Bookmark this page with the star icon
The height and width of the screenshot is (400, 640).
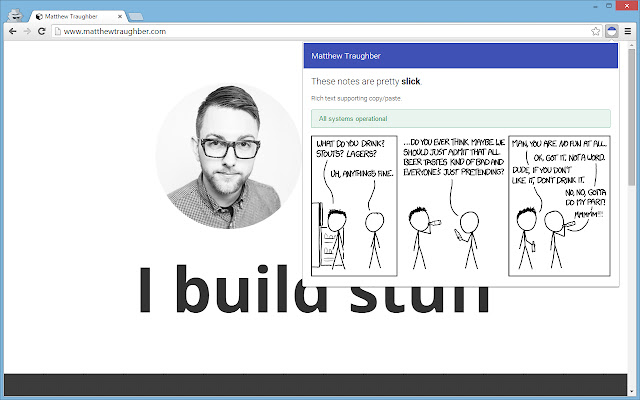pos(596,31)
